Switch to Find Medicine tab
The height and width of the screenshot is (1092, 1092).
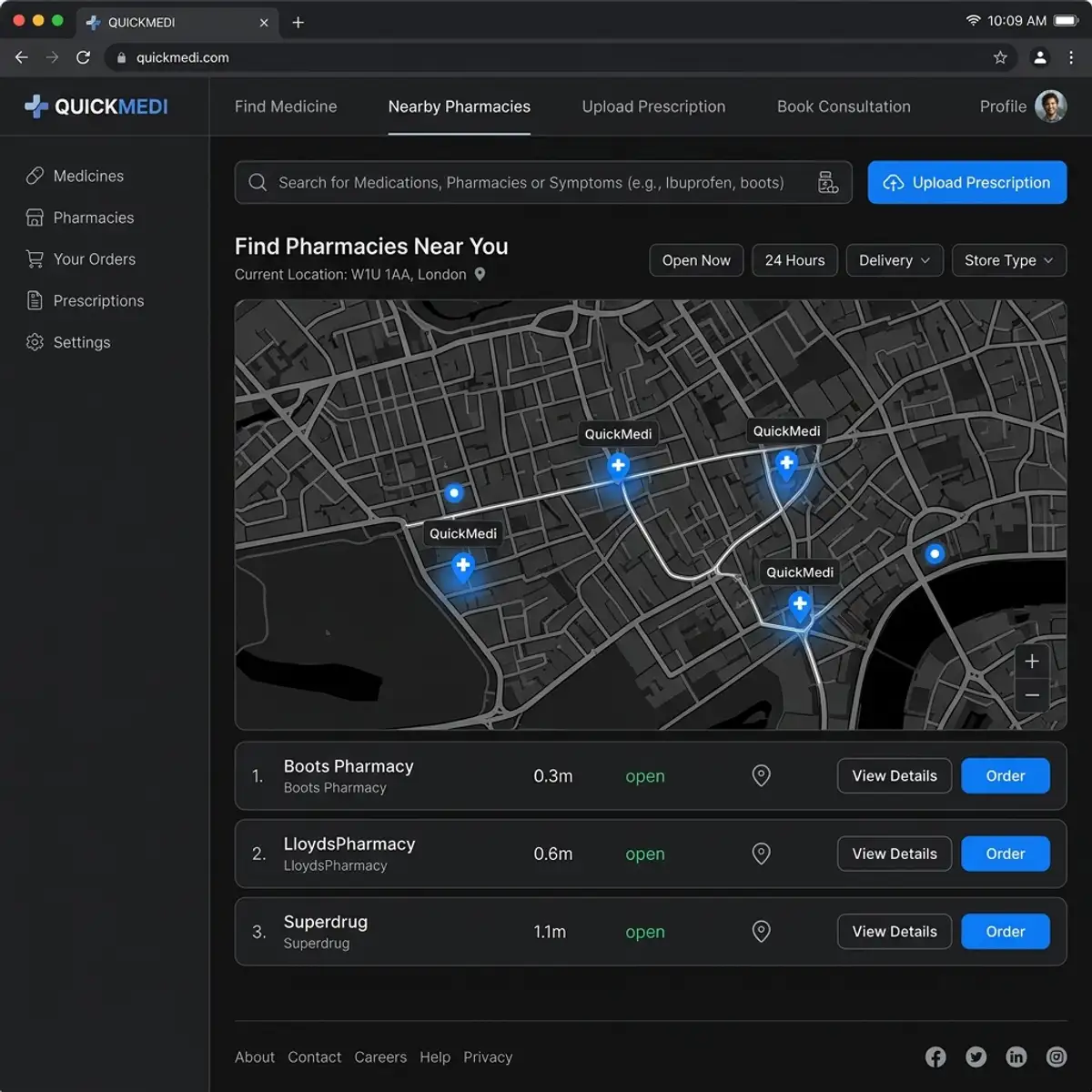pyautogui.click(x=286, y=106)
